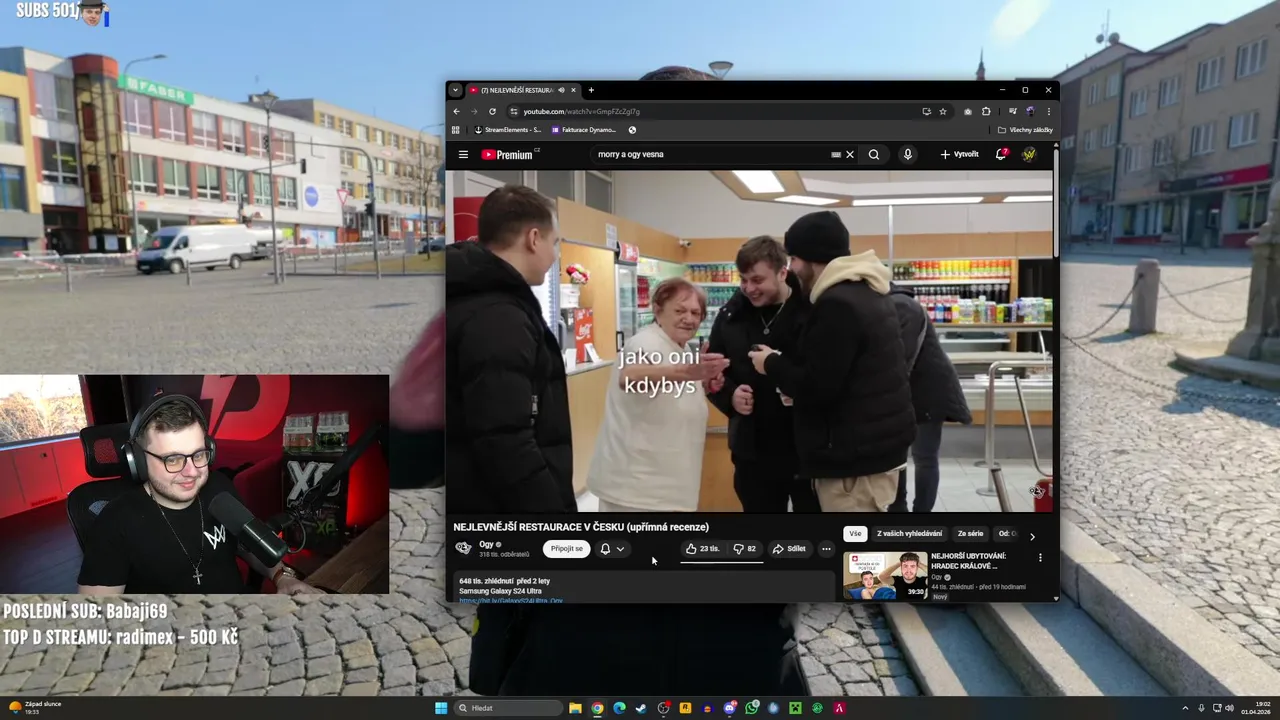The width and height of the screenshot is (1280, 720).
Task: Close the YouTube tab
Action: coord(574,90)
